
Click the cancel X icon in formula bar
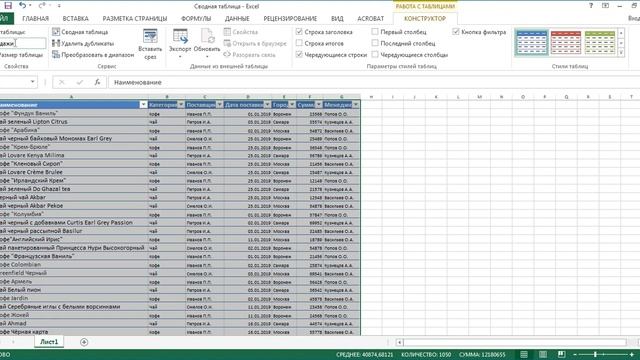[x=62, y=82]
